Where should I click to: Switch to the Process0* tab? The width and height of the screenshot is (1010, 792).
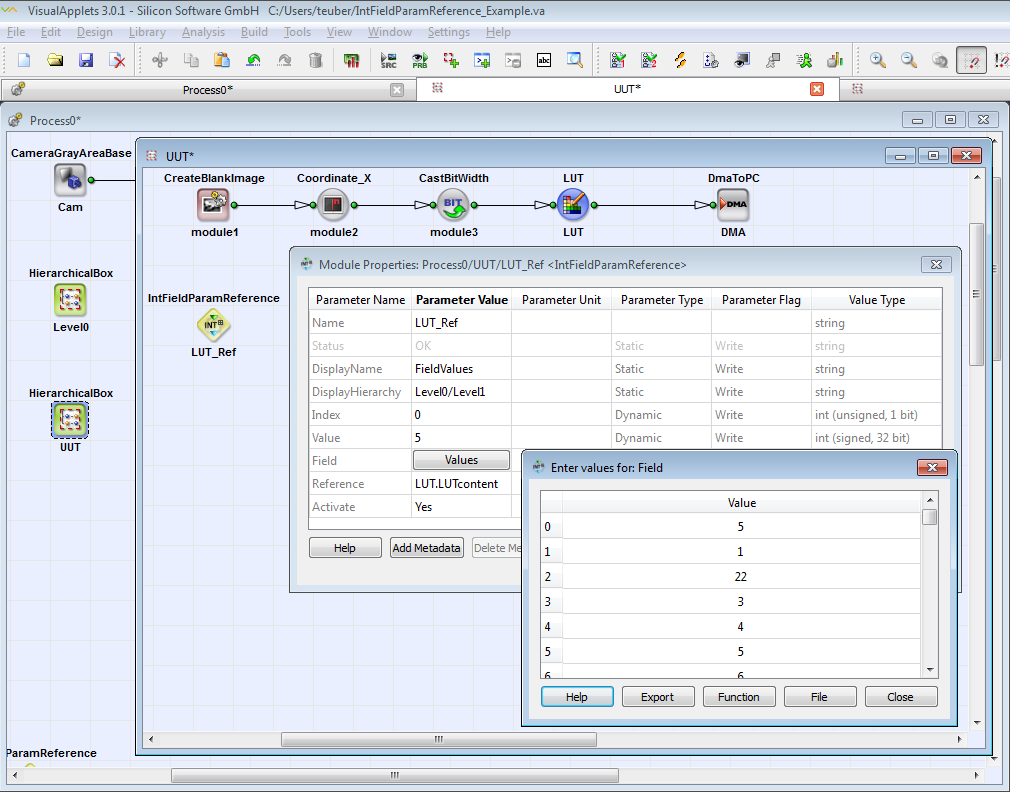pos(208,90)
